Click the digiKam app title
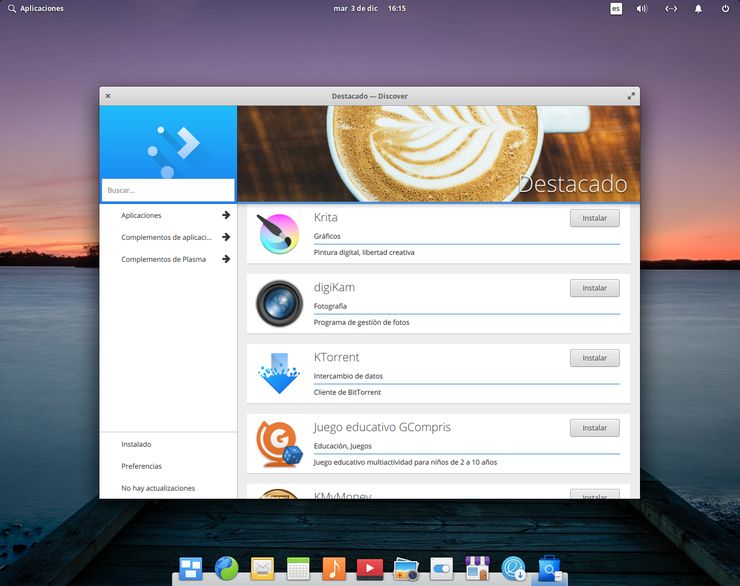Viewport: 740px width, 586px height. [334, 287]
